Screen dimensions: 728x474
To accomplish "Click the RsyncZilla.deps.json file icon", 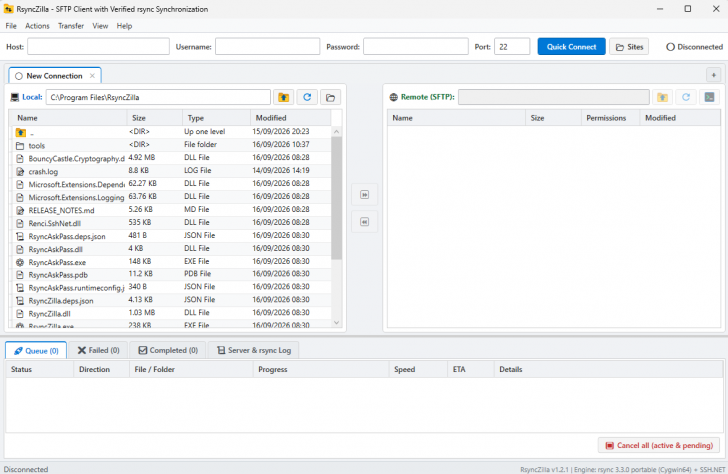I will click(20, 301).
